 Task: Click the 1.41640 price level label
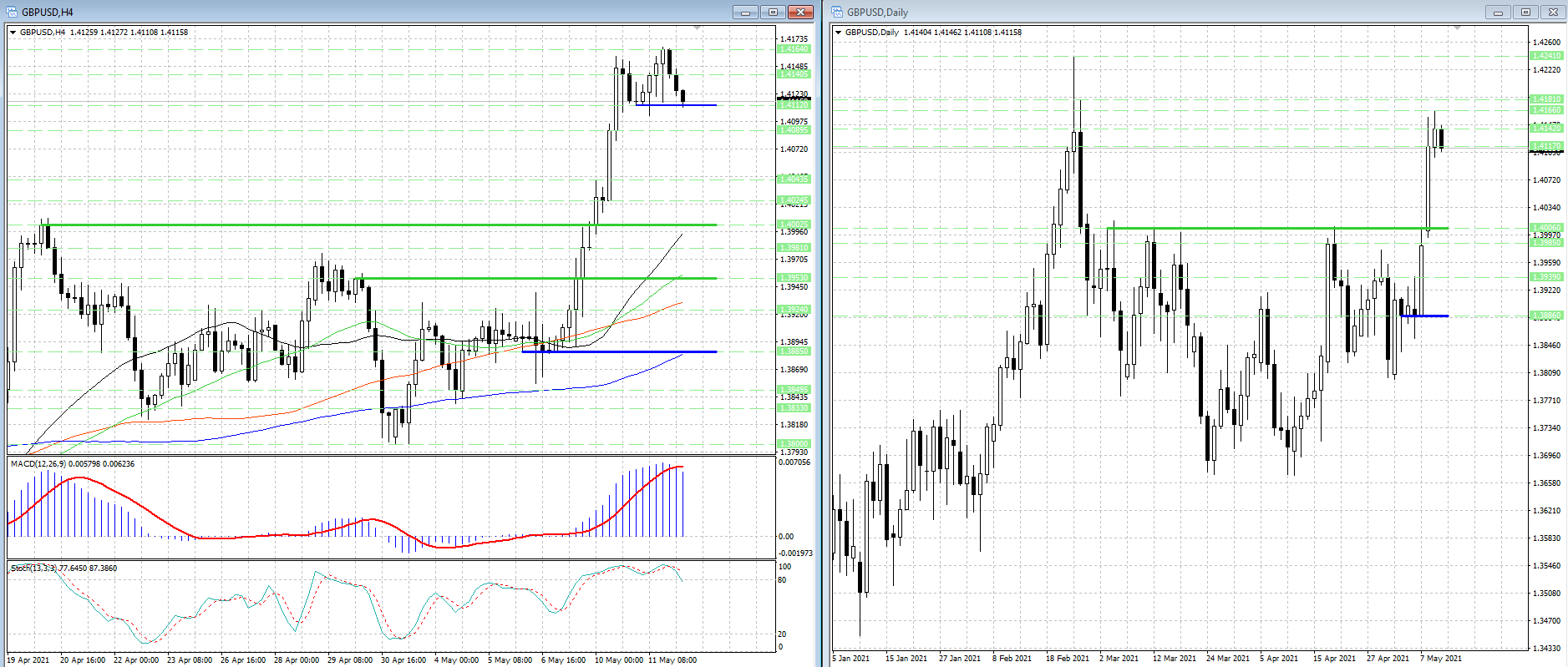(794, 49)
